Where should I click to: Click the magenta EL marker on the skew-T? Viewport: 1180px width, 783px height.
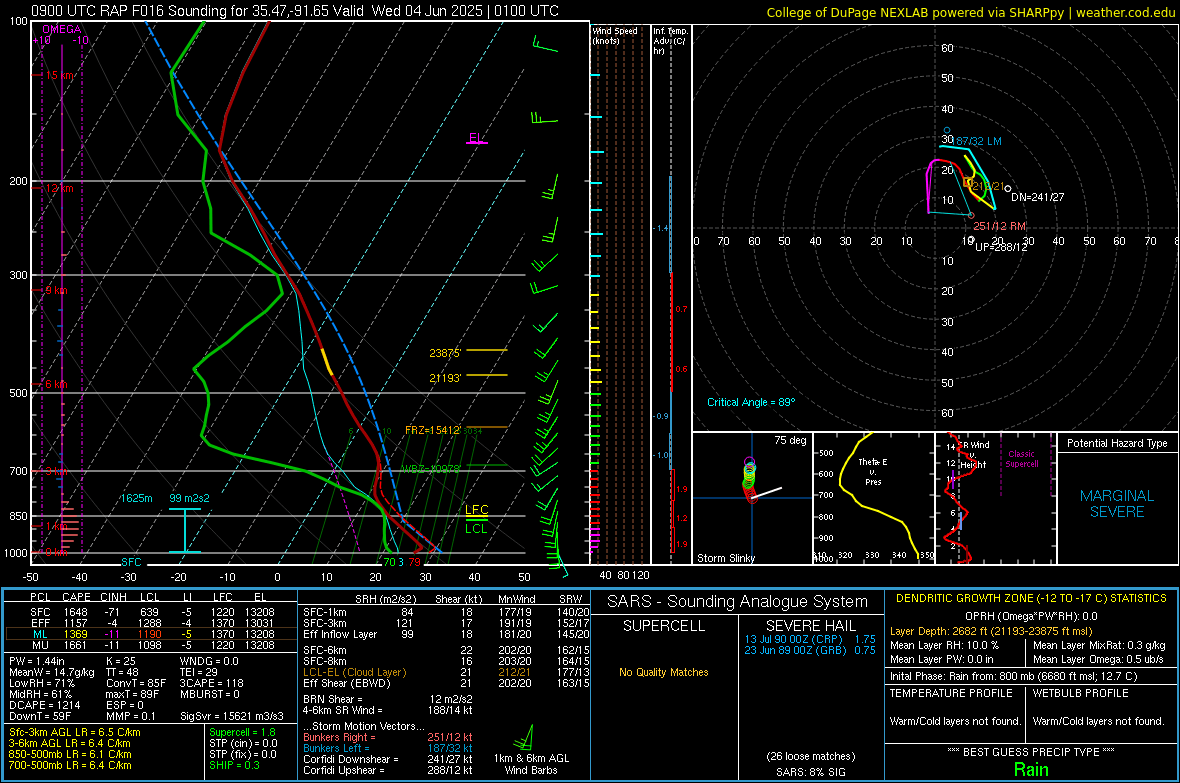475,138
